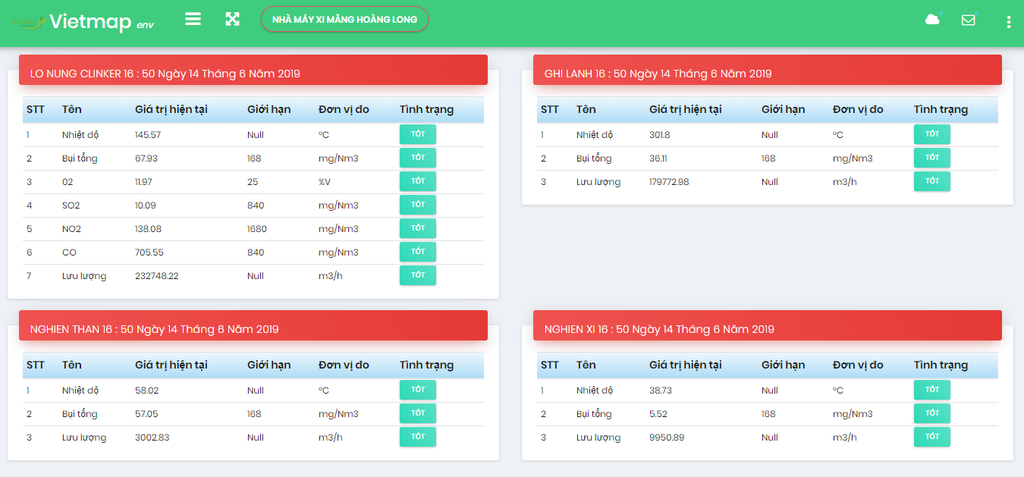Toggle fullscreen with the expand arrows icon
1024x477 pixels.
(x=232, y=19)
